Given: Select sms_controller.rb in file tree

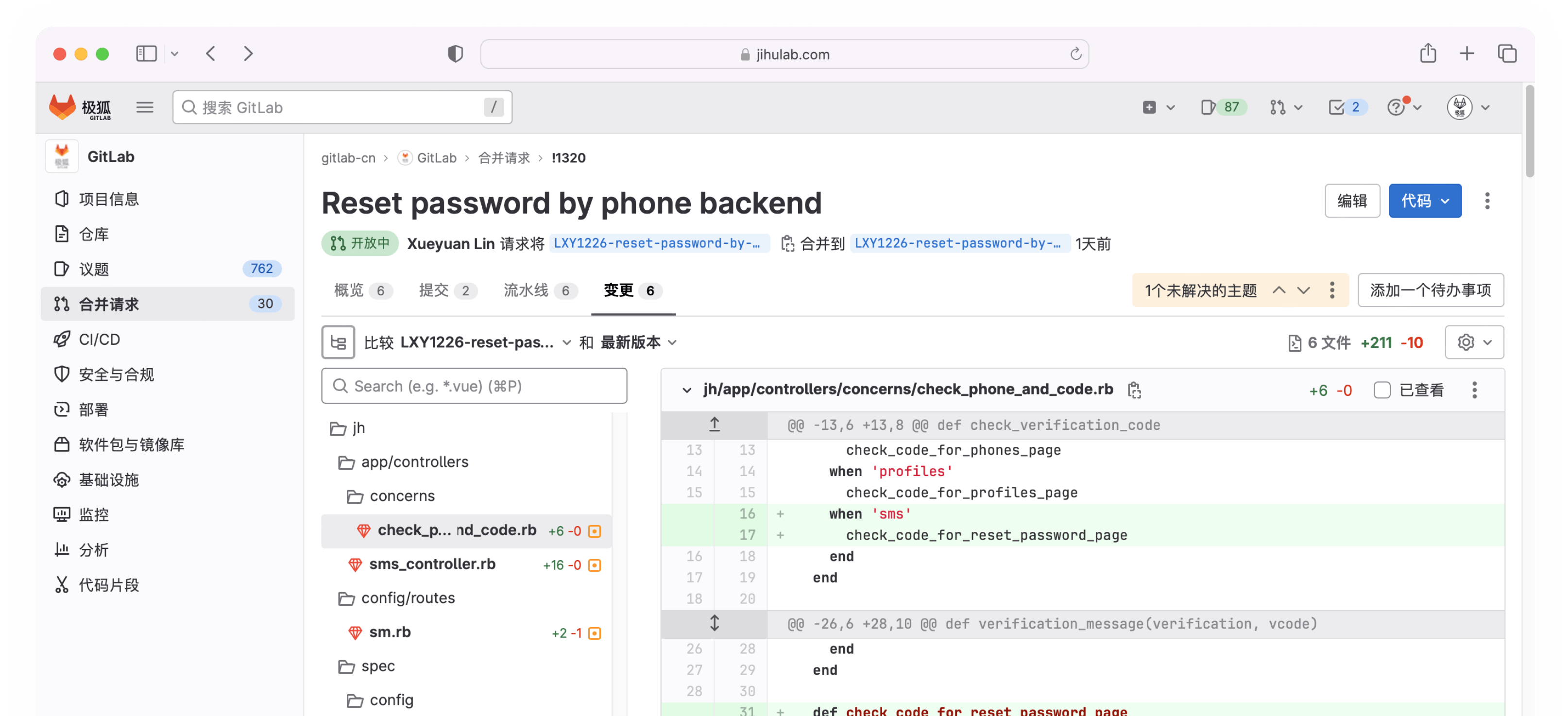Looking at the screenshot, I should (466, 565).
